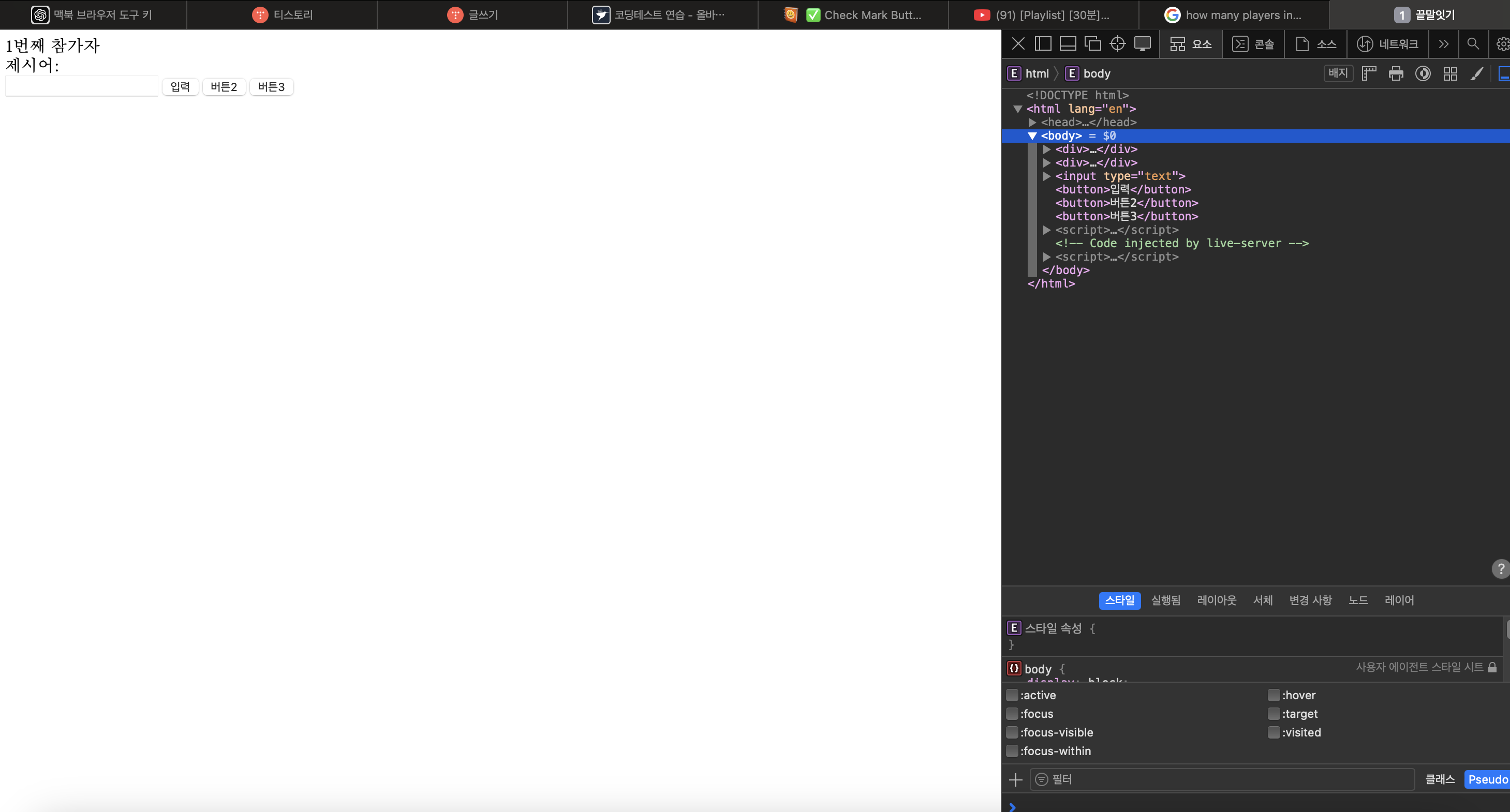Dock the inspector to the bottom
This screenshot has width=1510, height=812.
[x=1068, y=44]
